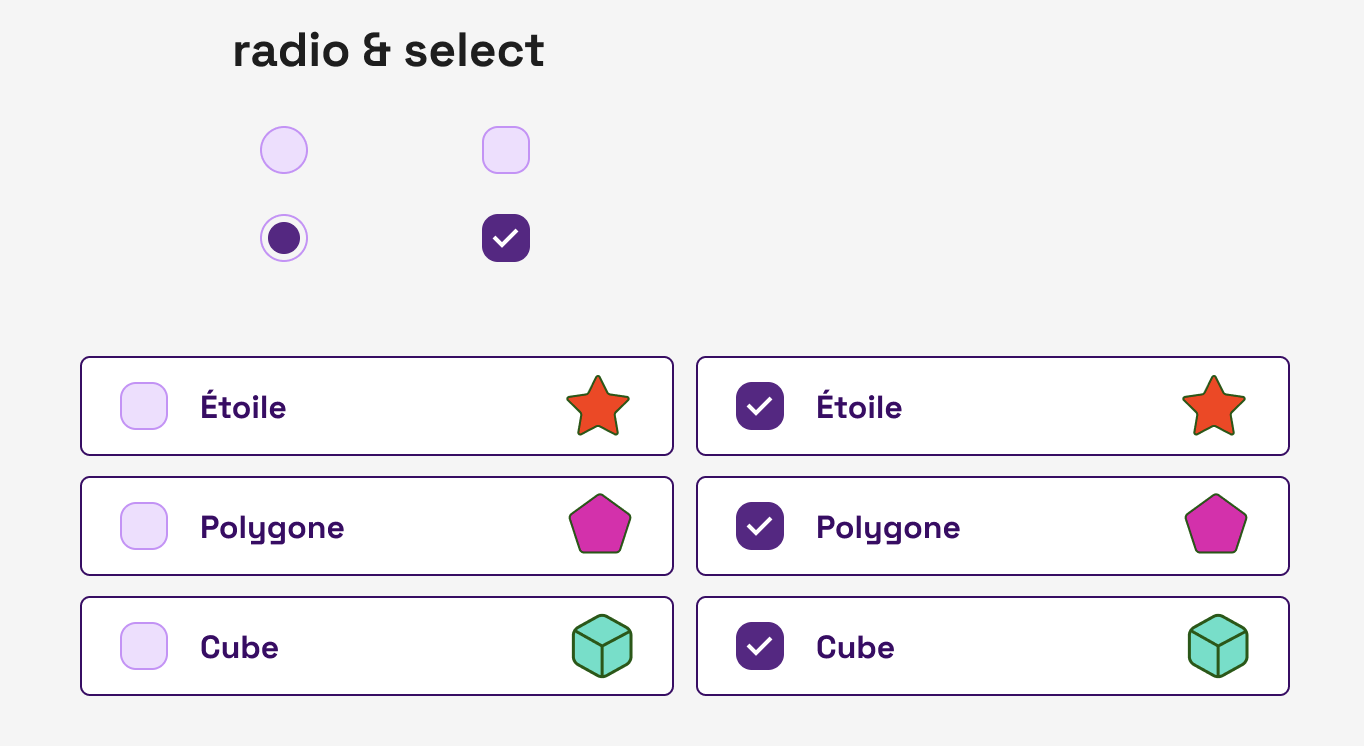
Task: Uncheck the standalone checked checkbox
Action: [506, 238]
